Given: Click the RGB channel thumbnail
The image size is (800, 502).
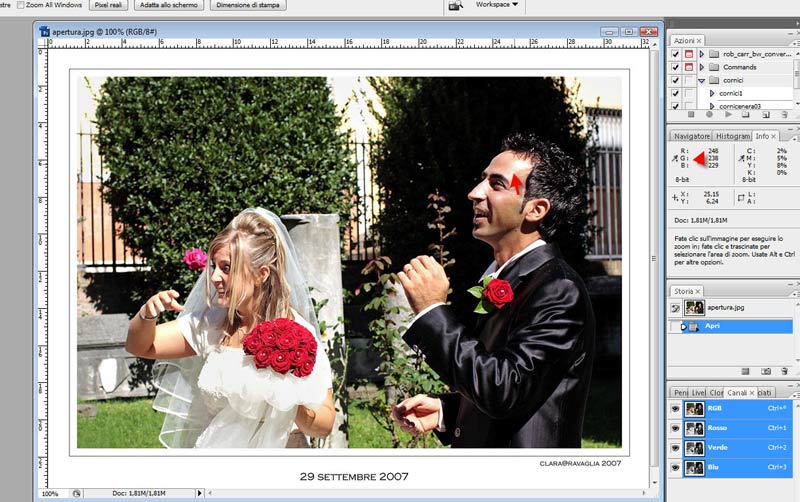Looking at the screenshot, I should [x=694, y=409].
